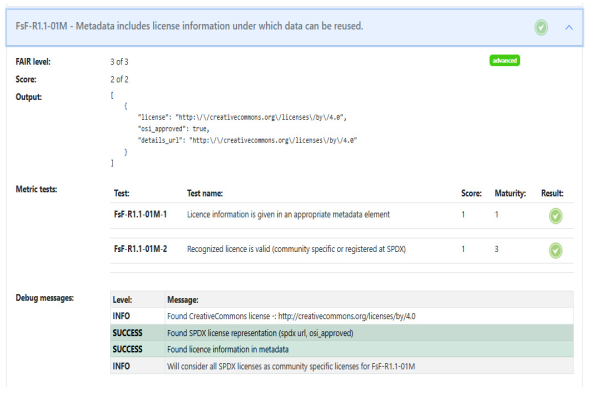
Task: Click the 'Result:' column header
Action: tap(552, 193)
